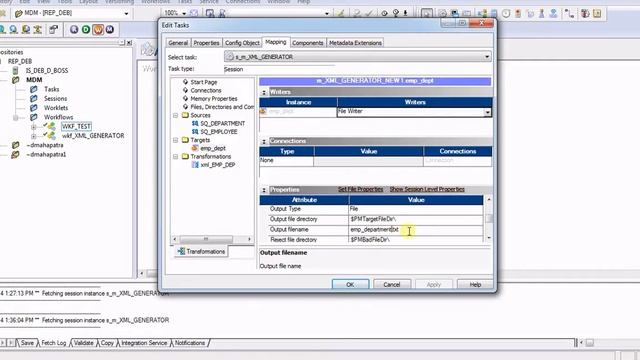
Task: Edit the Output filename value field
Action: click(x=416, y=230)
